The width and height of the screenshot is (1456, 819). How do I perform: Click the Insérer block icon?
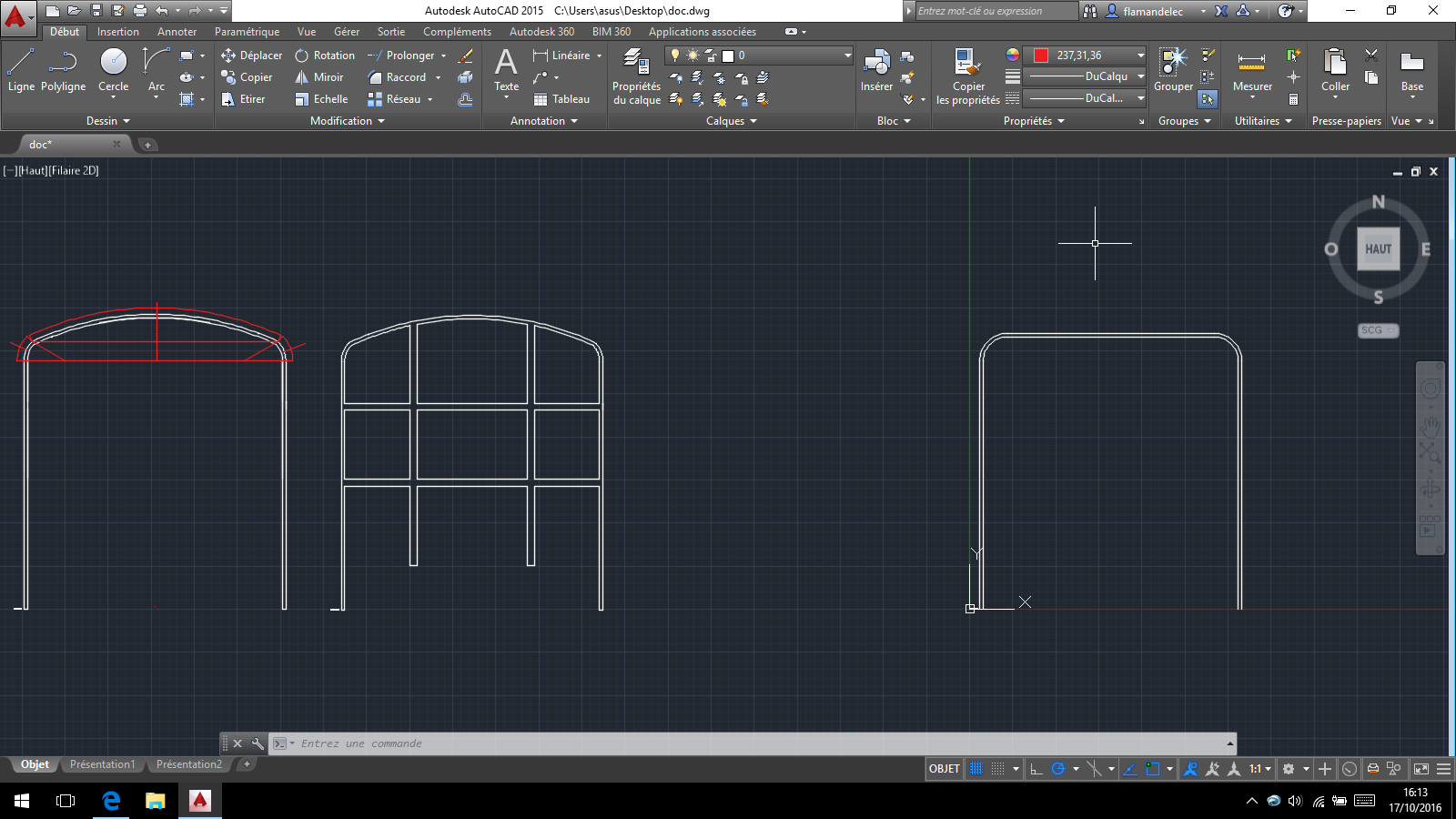coord(876,64)
